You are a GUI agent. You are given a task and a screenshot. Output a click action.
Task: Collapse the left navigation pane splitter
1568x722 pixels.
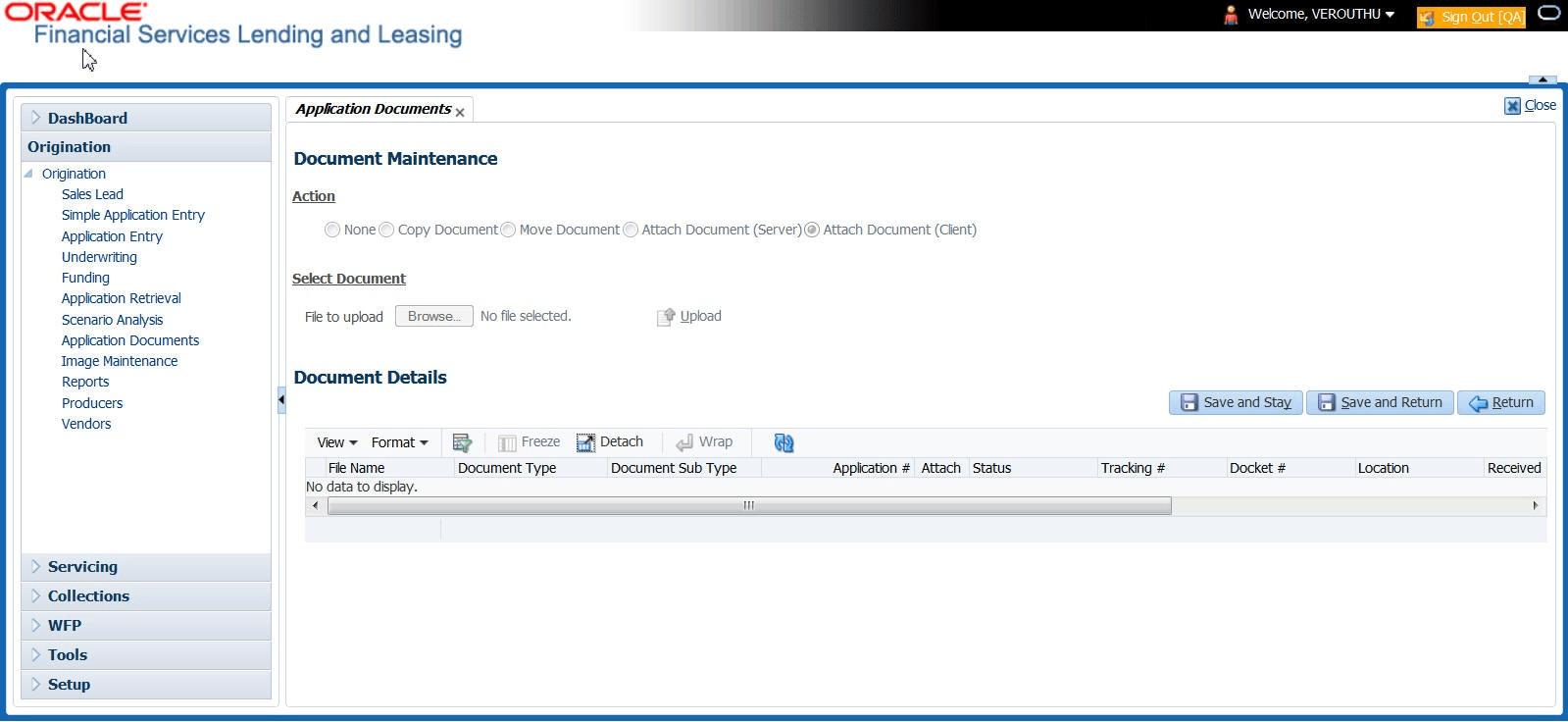pyautogui.click(x=281, y=399)
